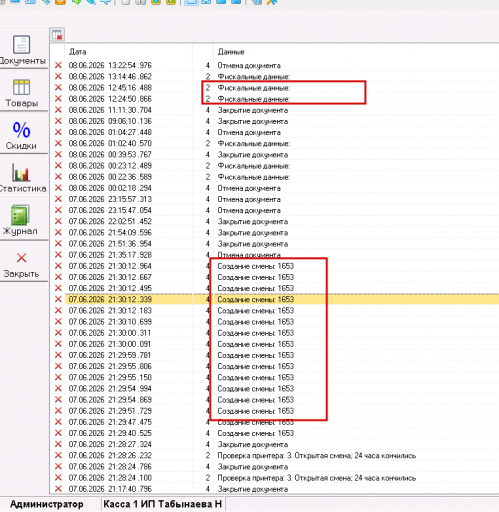
Task: Click the clear-journal icon above the list
Action: coord(57,34)
